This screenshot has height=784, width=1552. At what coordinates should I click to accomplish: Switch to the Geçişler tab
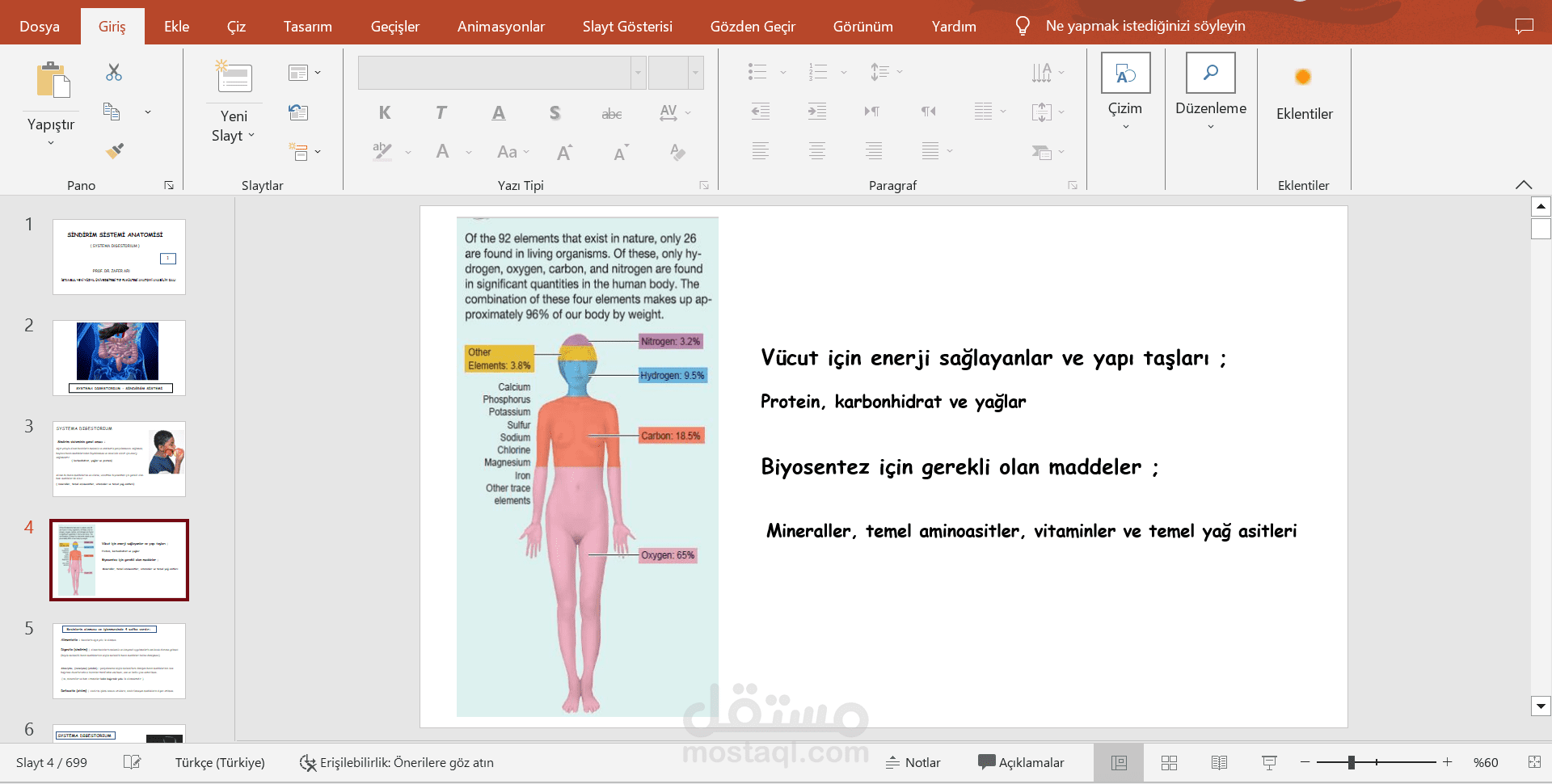394,26
